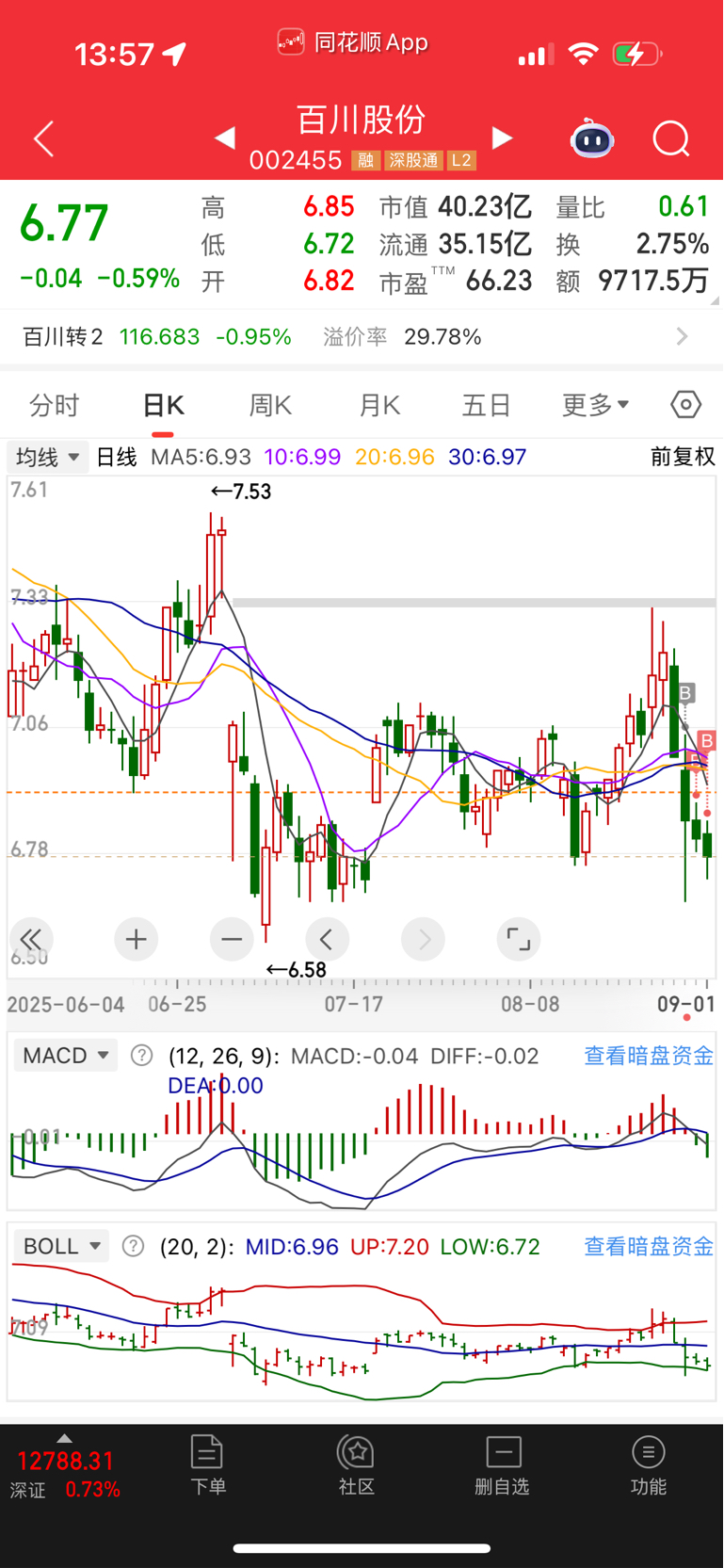Viewport: 724px width, 1568px height.
Task: Tap 市盈 66.23 value
Action: (x=499, y=281)
